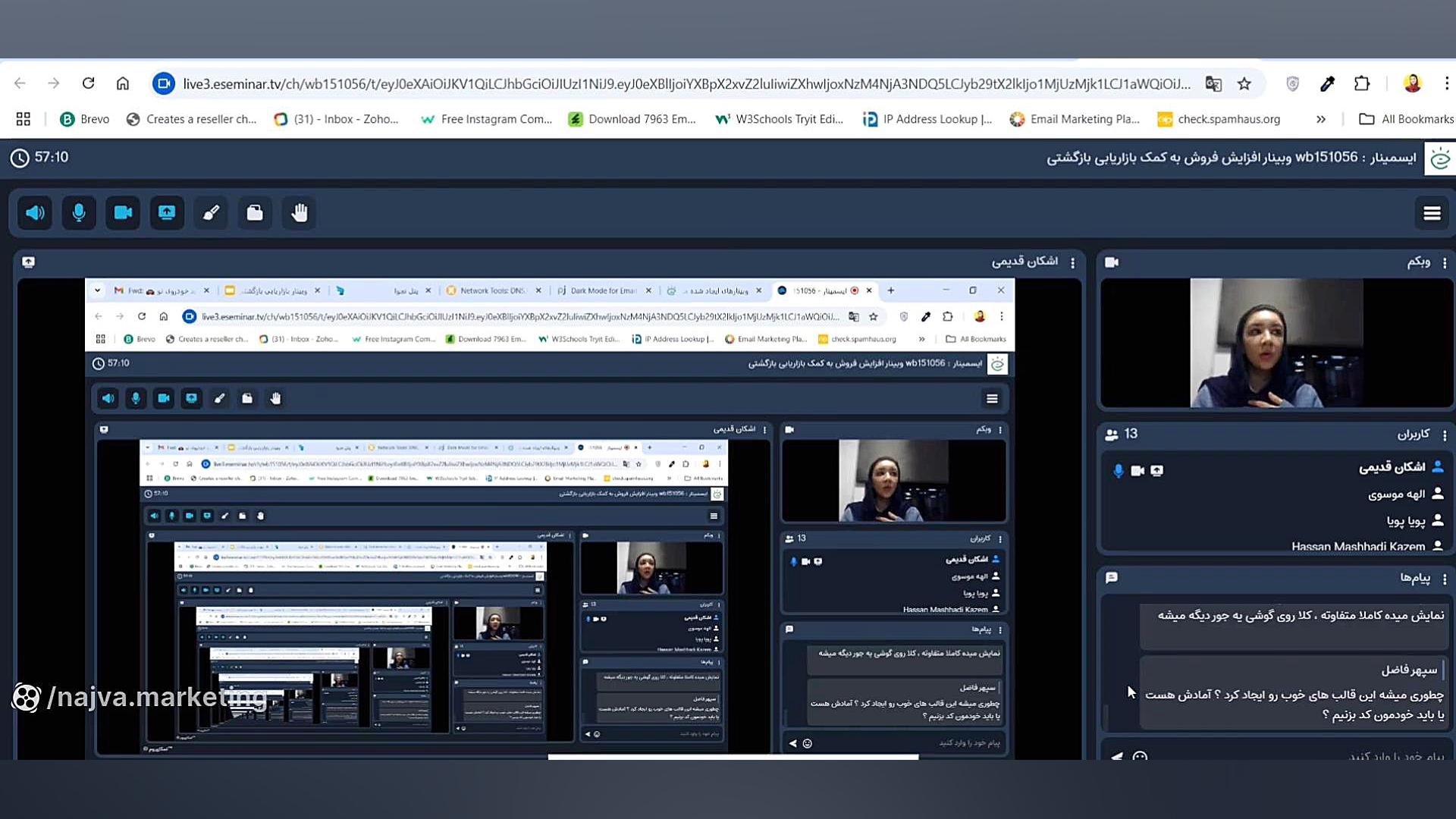Toggle the screen share button in webinar toolbar
This screenshot has width=1456, height=819.
pyautogui.click(x=167, y=213)
